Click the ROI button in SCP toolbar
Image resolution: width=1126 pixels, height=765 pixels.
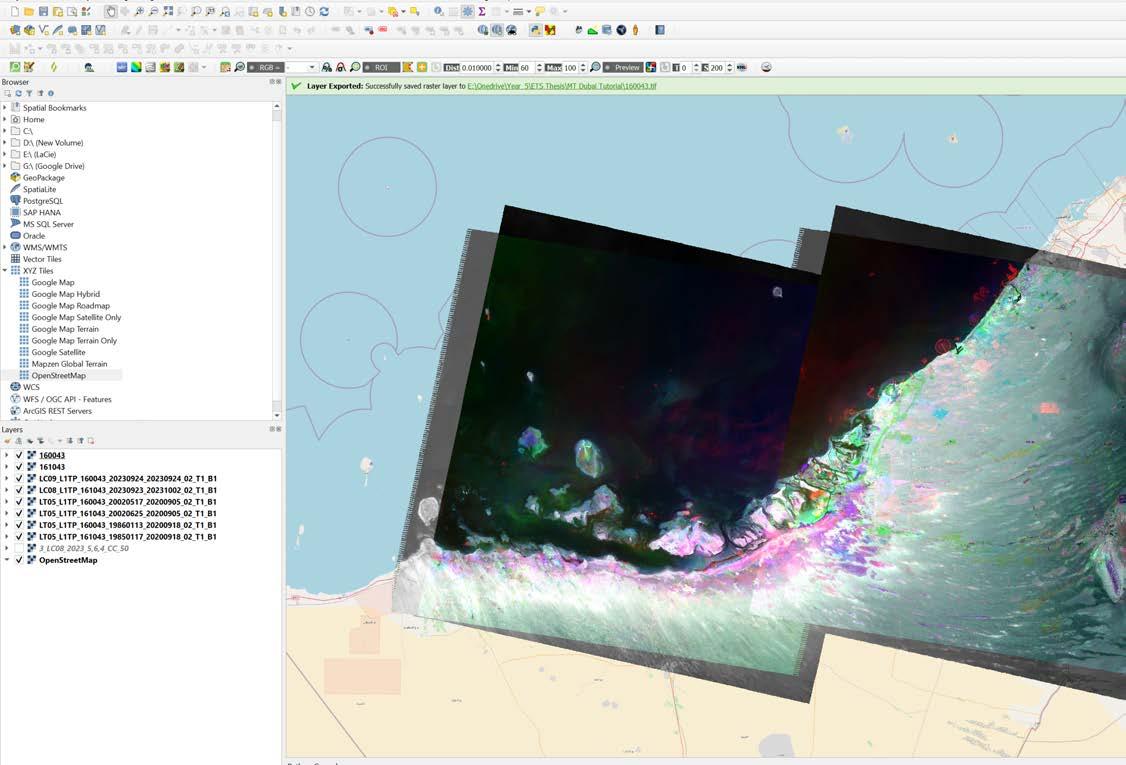click(x=381, y=68)
